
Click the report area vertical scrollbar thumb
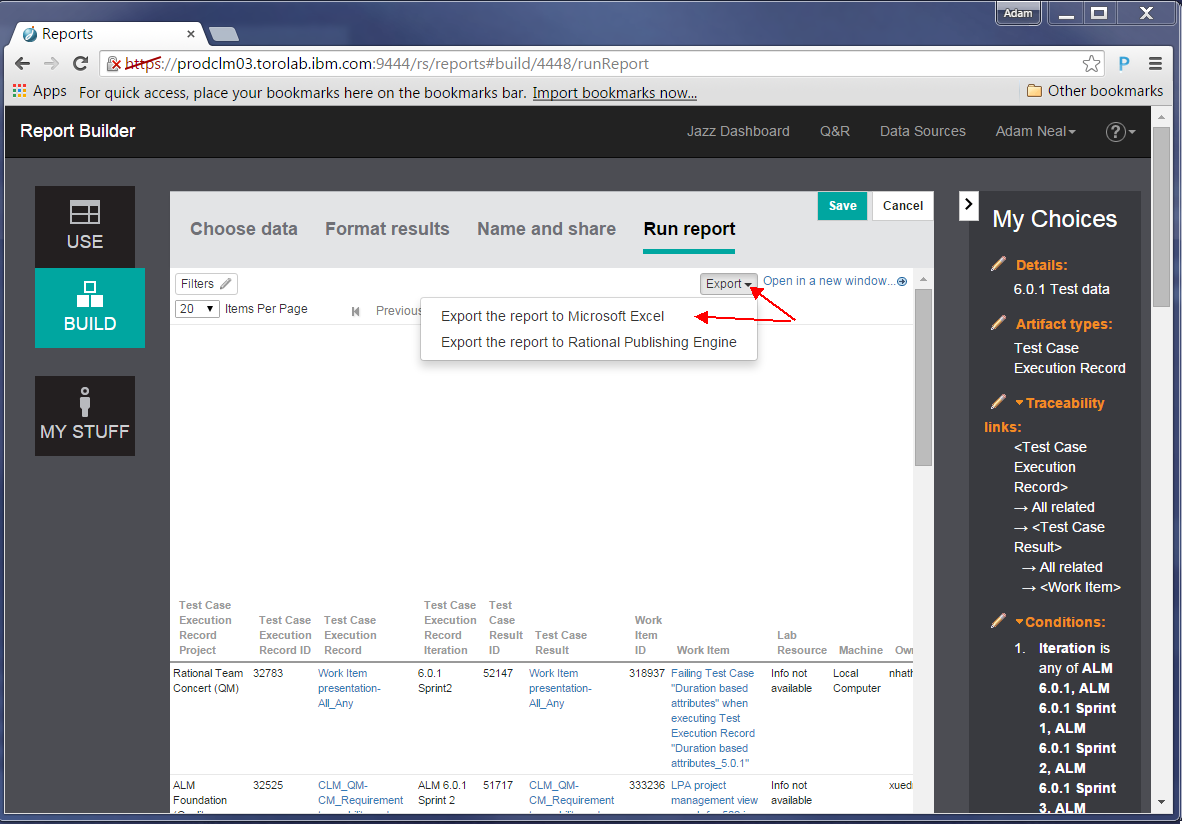click(x=923, y=377)
